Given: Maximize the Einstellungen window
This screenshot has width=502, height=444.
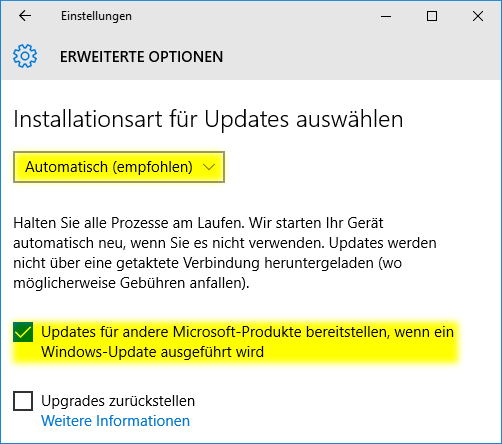Looking at the screenshot, I should [432, 16].
